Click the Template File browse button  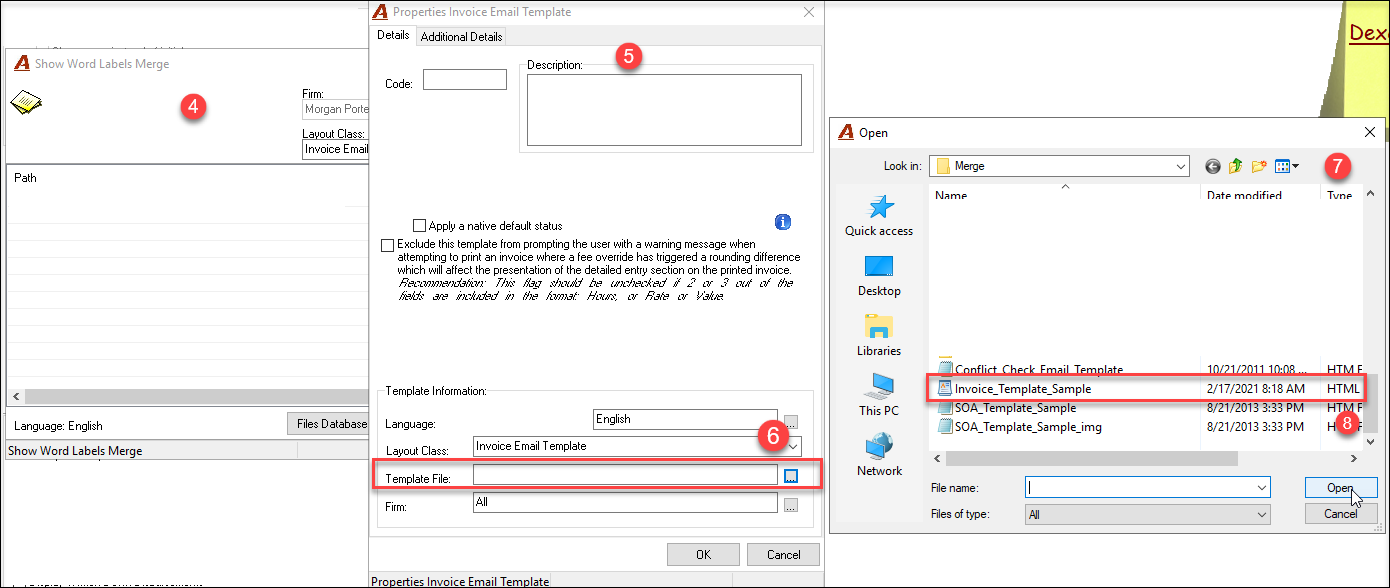tap(791, 476)
